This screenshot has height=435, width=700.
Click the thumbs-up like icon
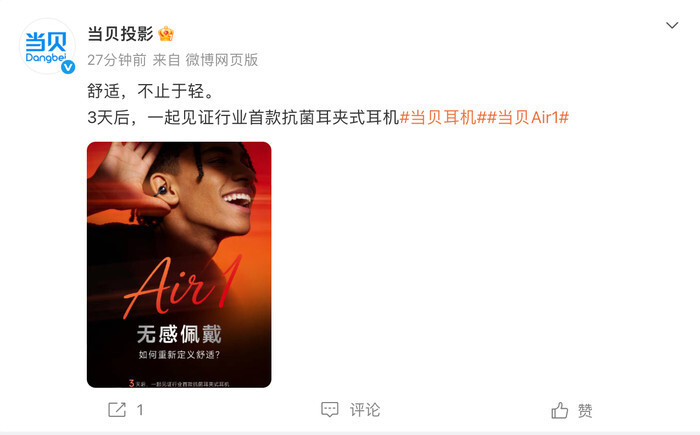tap(559, 410)
